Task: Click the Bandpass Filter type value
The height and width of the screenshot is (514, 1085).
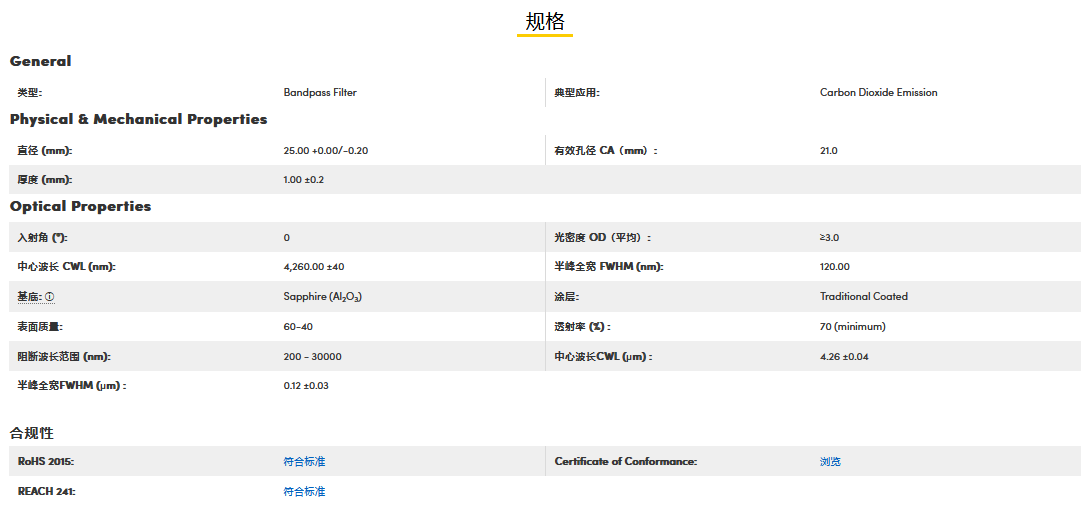Action: (320, 92)
